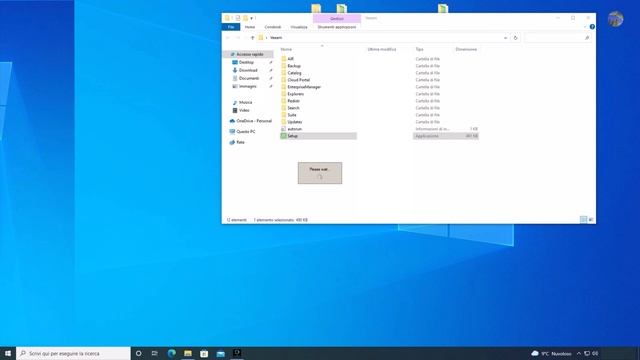Screen dimensions: 640x360
Task: Open the Mail app from taskbar
Action: [x=220, y=353]
